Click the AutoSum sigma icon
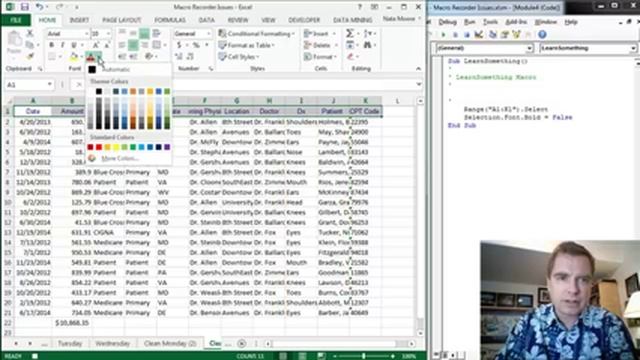Viewport: 640px width, 360px height. click(x=350, y=33)
